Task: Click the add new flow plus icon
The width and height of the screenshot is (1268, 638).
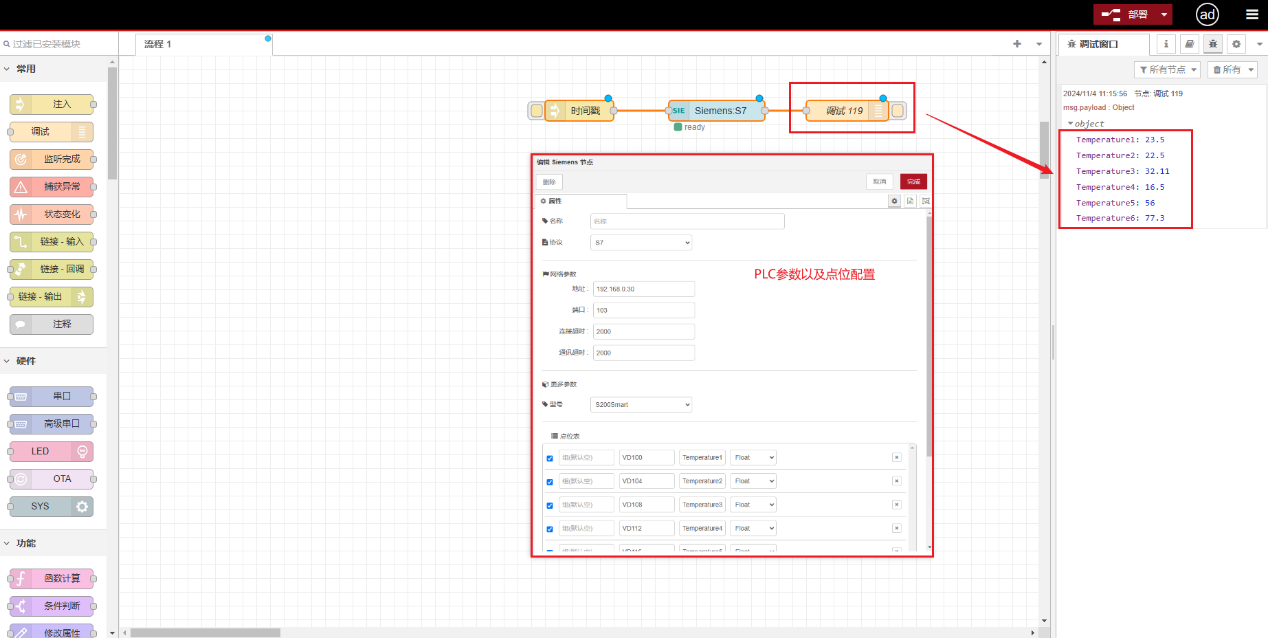Action: pyautogui.click(x=1017, y=44)
